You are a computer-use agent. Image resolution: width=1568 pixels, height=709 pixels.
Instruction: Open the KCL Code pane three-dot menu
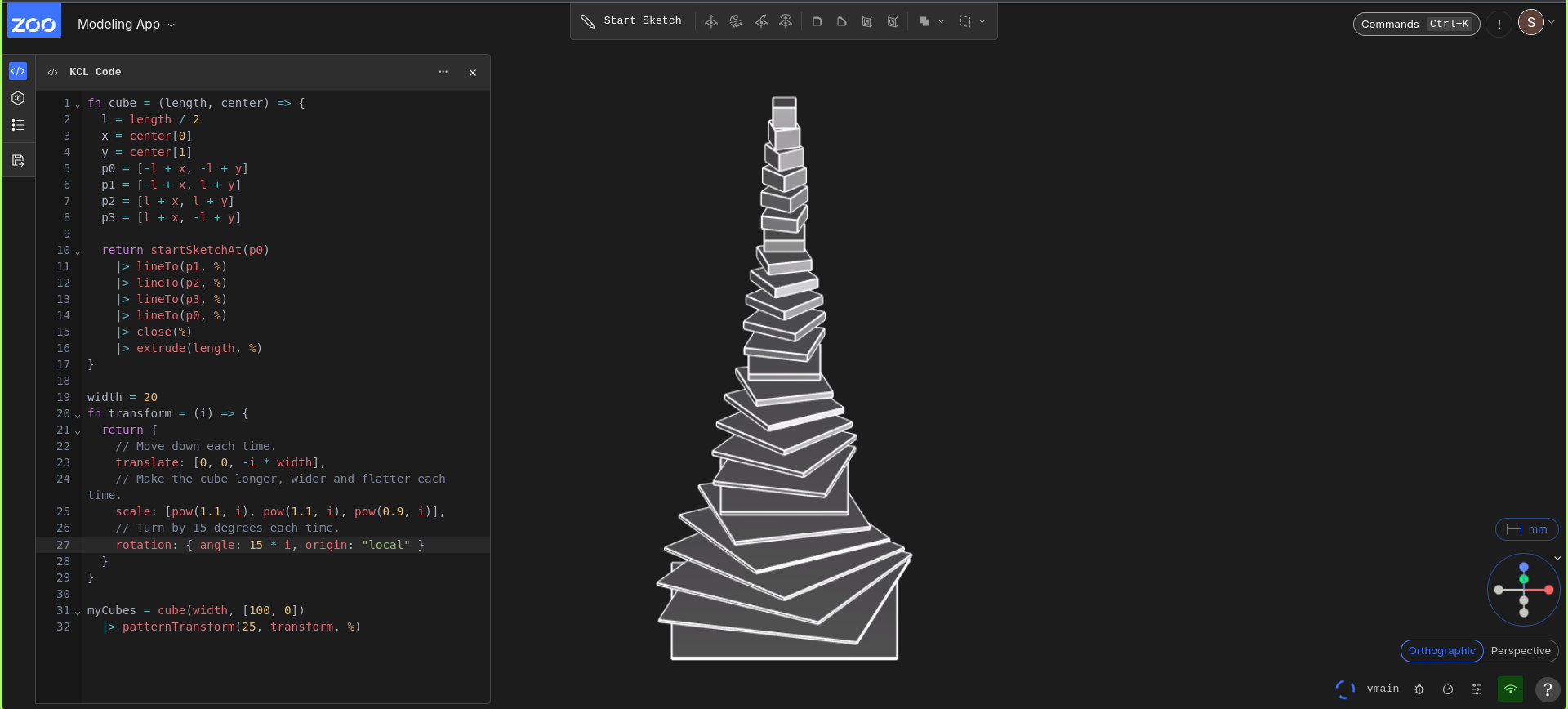(x=443, y=72)
